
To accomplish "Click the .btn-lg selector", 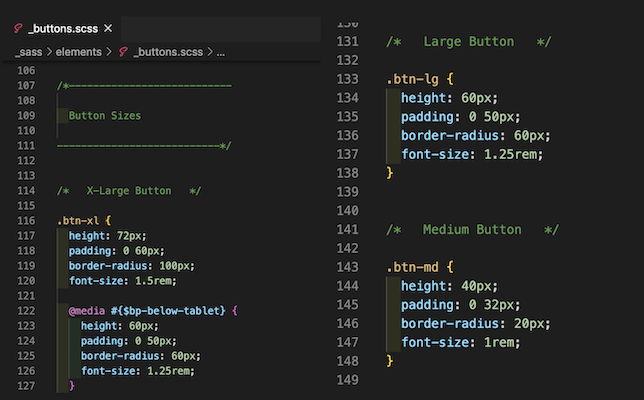I will click(412, 79).
